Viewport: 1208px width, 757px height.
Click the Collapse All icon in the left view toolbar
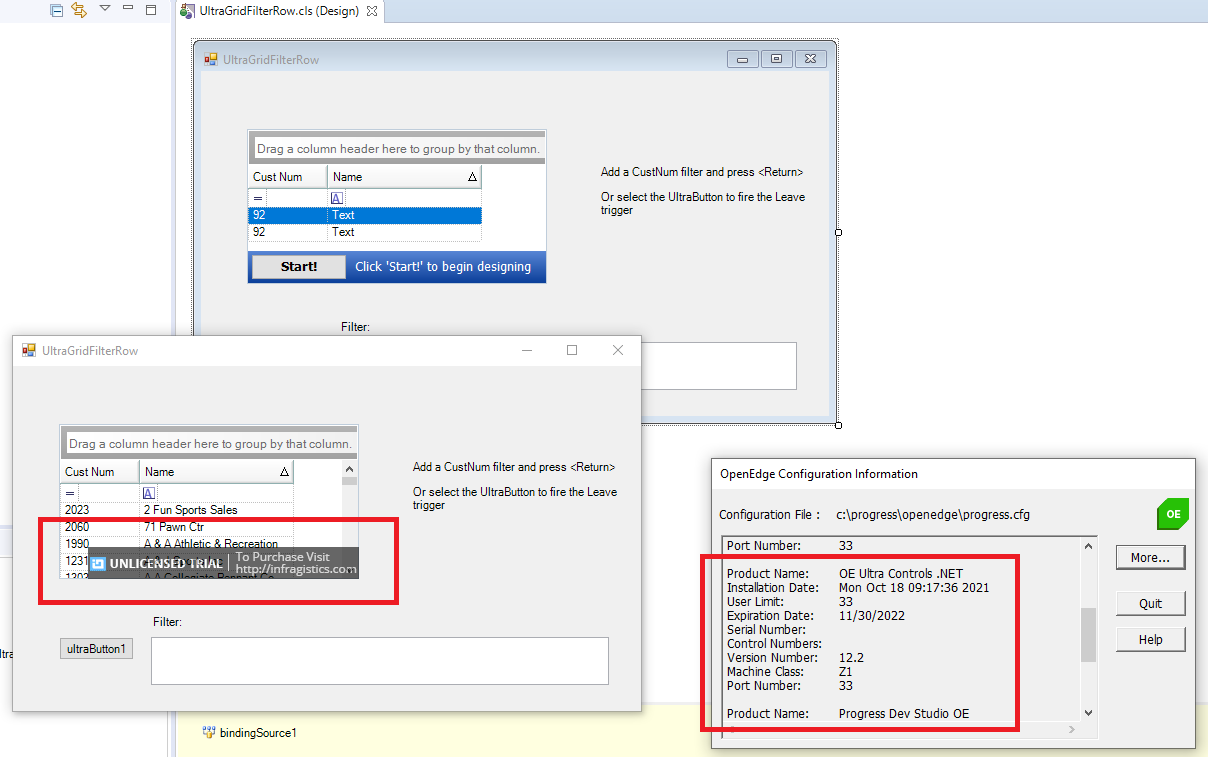pyautogui.click(x=57, y=10)
